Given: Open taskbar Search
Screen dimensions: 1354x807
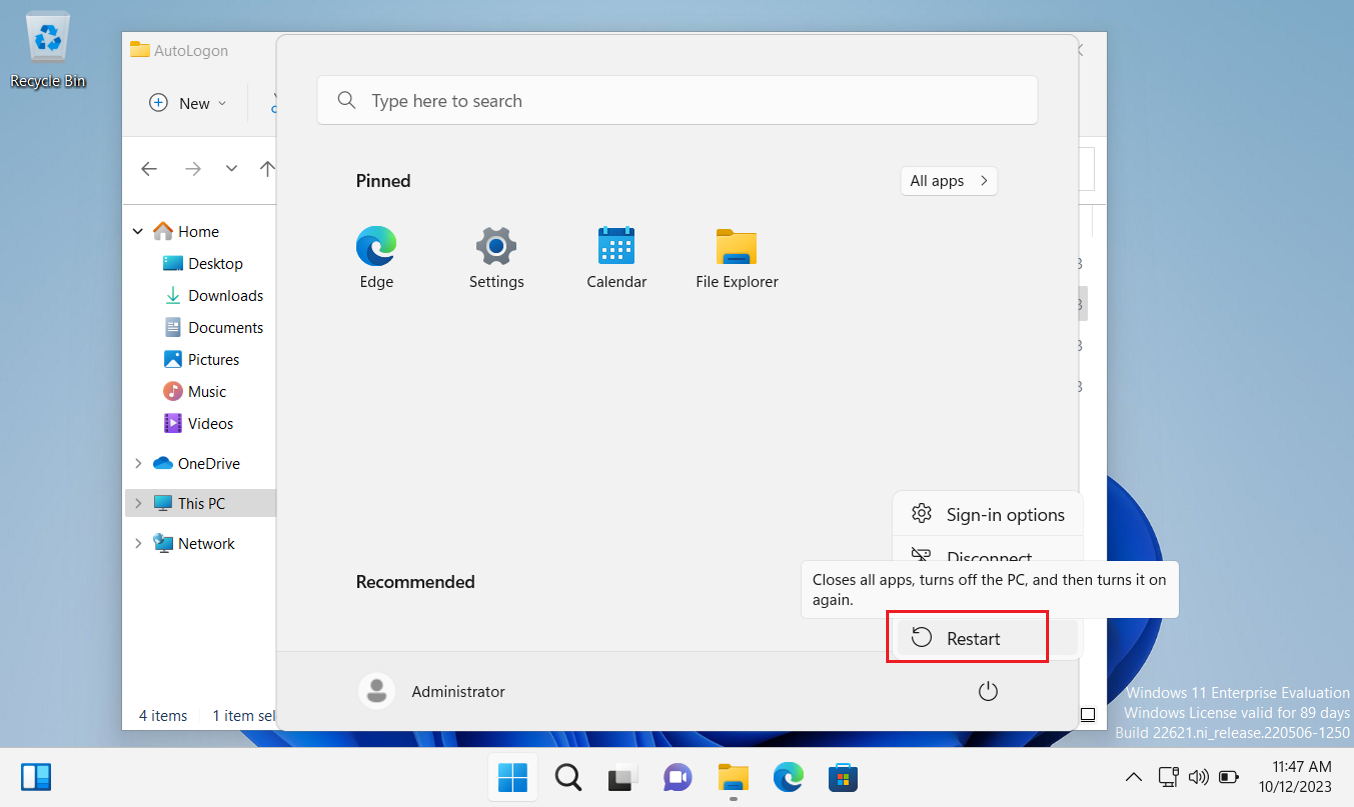Looking at the screenshot, I should tap(568, 777).
